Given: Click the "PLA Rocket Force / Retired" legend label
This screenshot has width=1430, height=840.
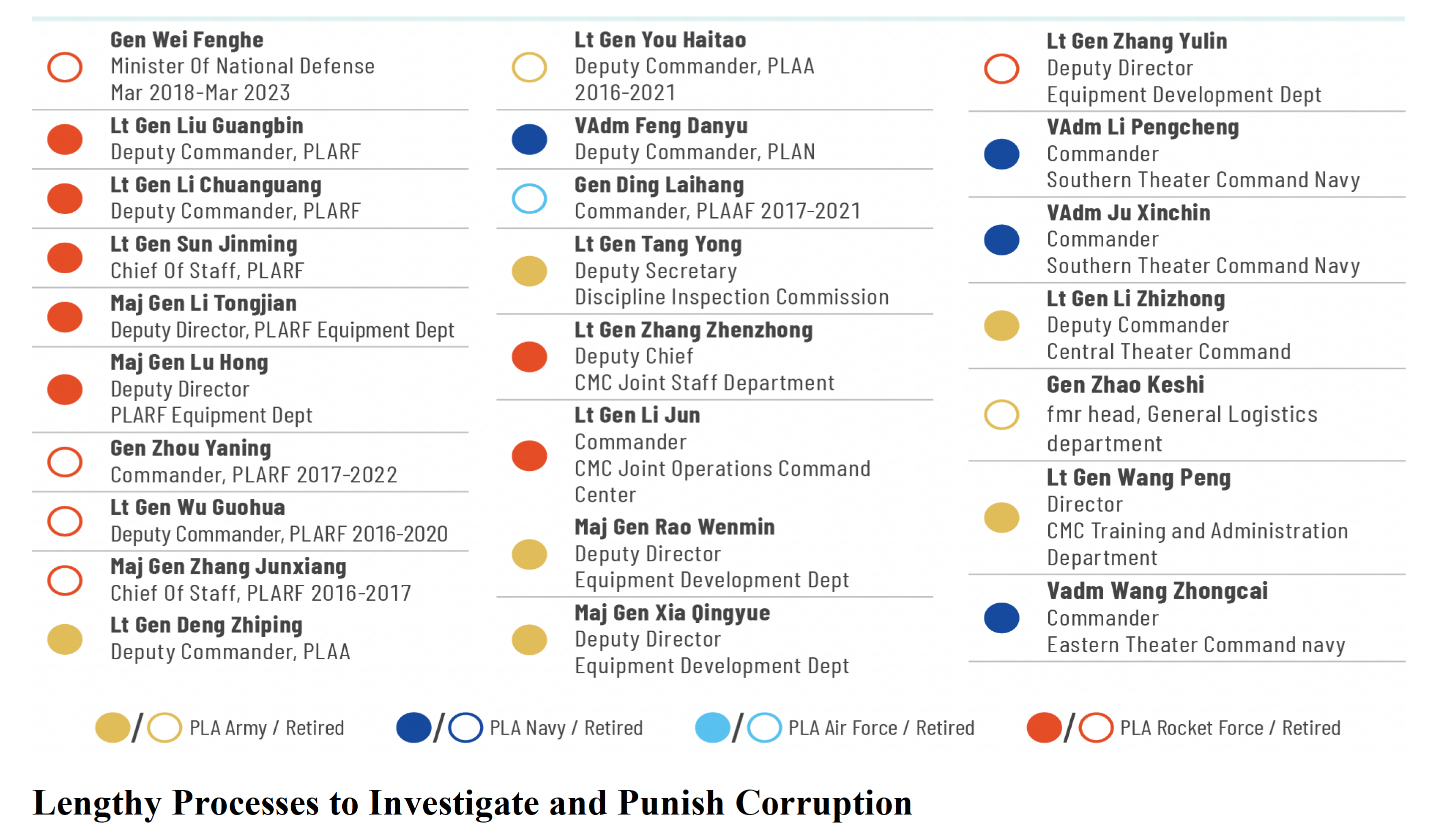Looking at the screenshot, I should (1230, 728).
